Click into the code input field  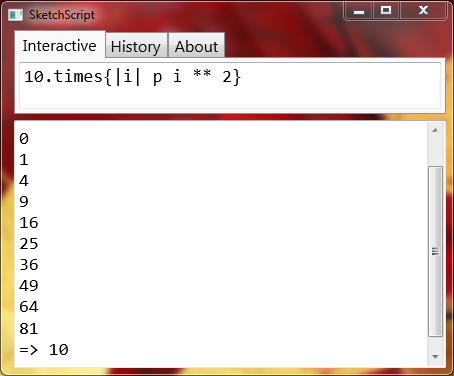[x=230, y=85]
